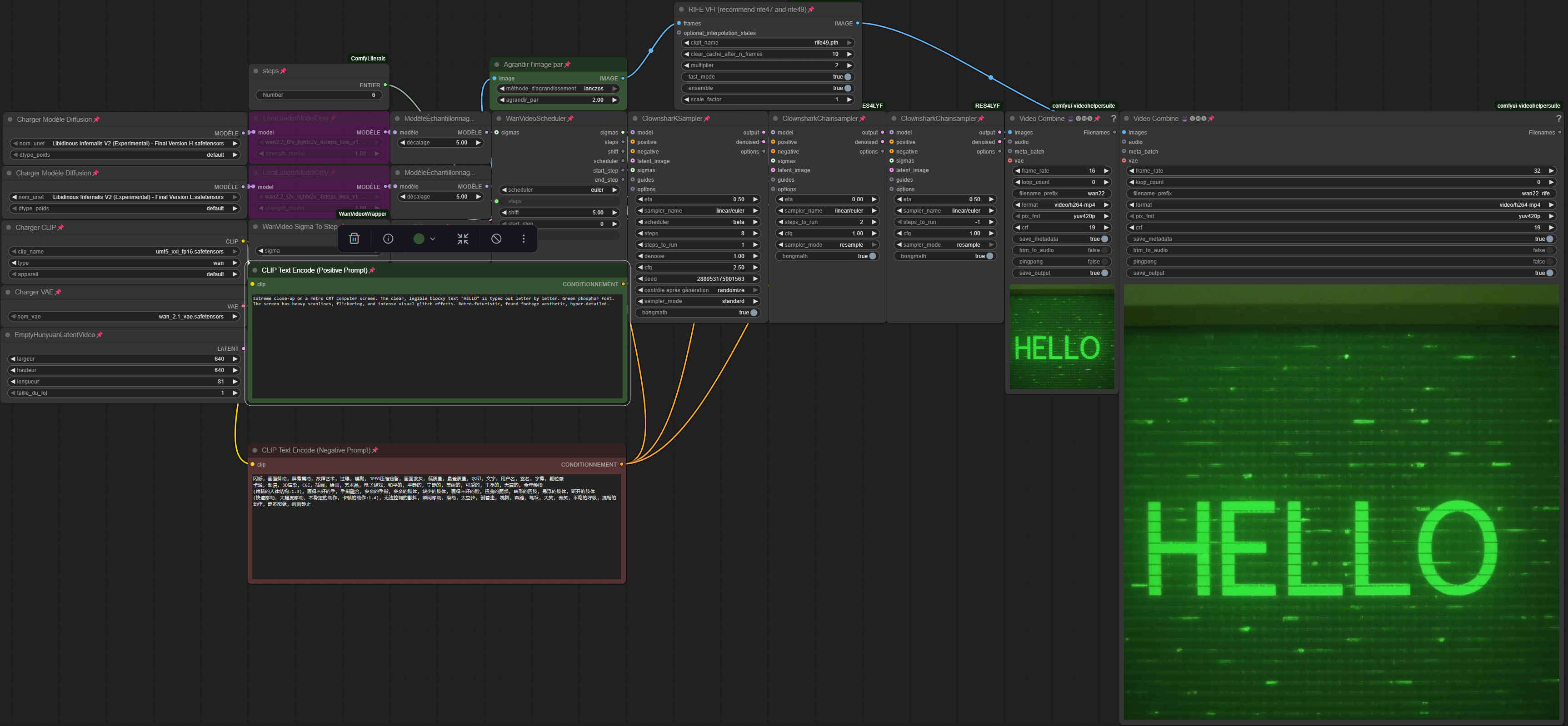This screenshot has height=726, width=1568.
Task: Click the pin icon on Negative Prompt title
Action: tap(375, 450)
